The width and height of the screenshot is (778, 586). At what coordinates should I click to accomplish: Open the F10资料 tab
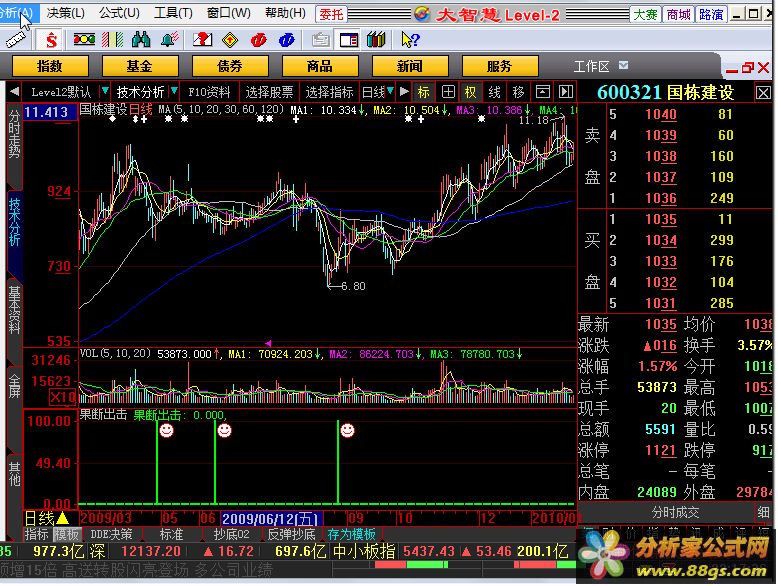209,92
